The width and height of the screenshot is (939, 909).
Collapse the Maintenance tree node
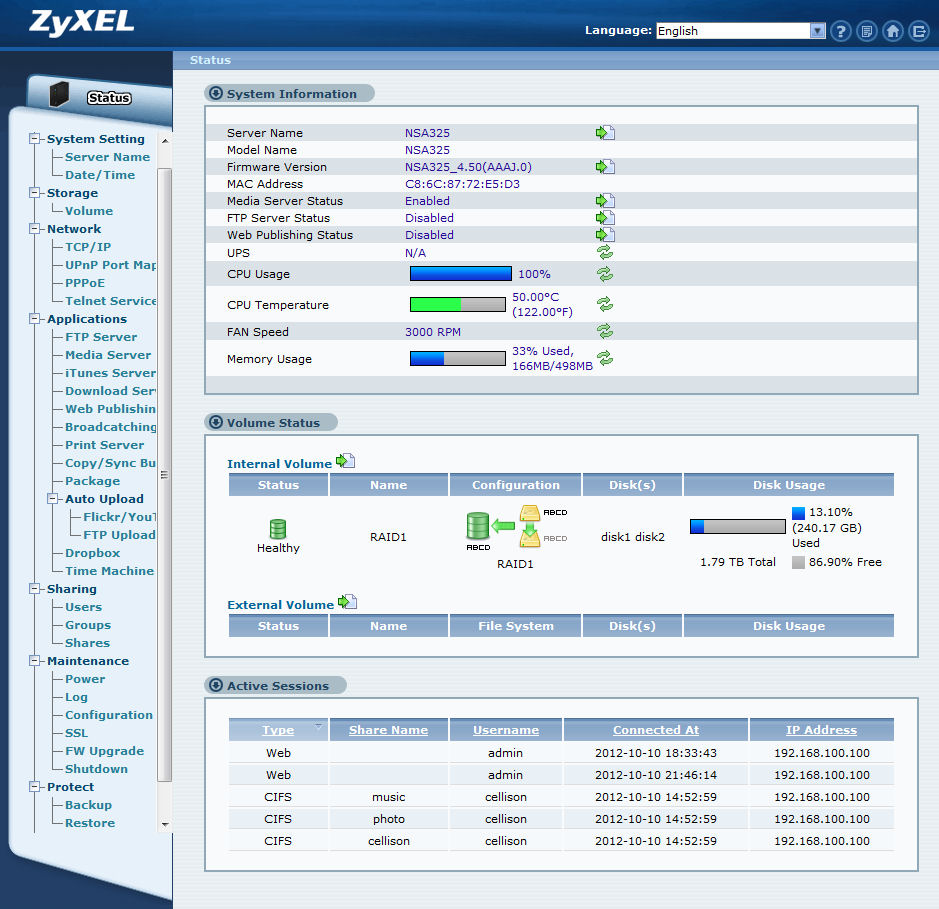[34, 660]
